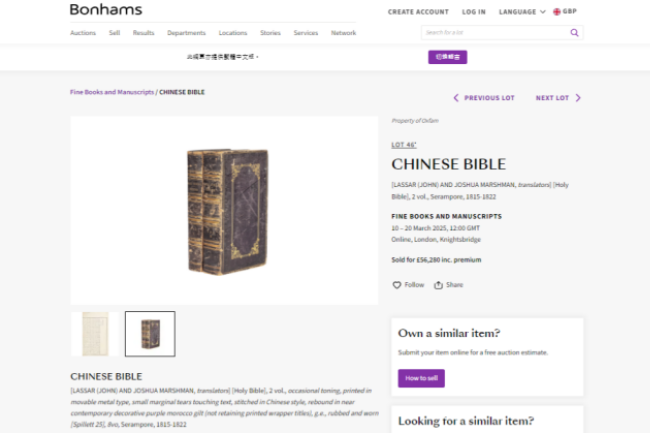Open the Auctions menu
This screenshot has width=650, height=433.
coord(83,33)
